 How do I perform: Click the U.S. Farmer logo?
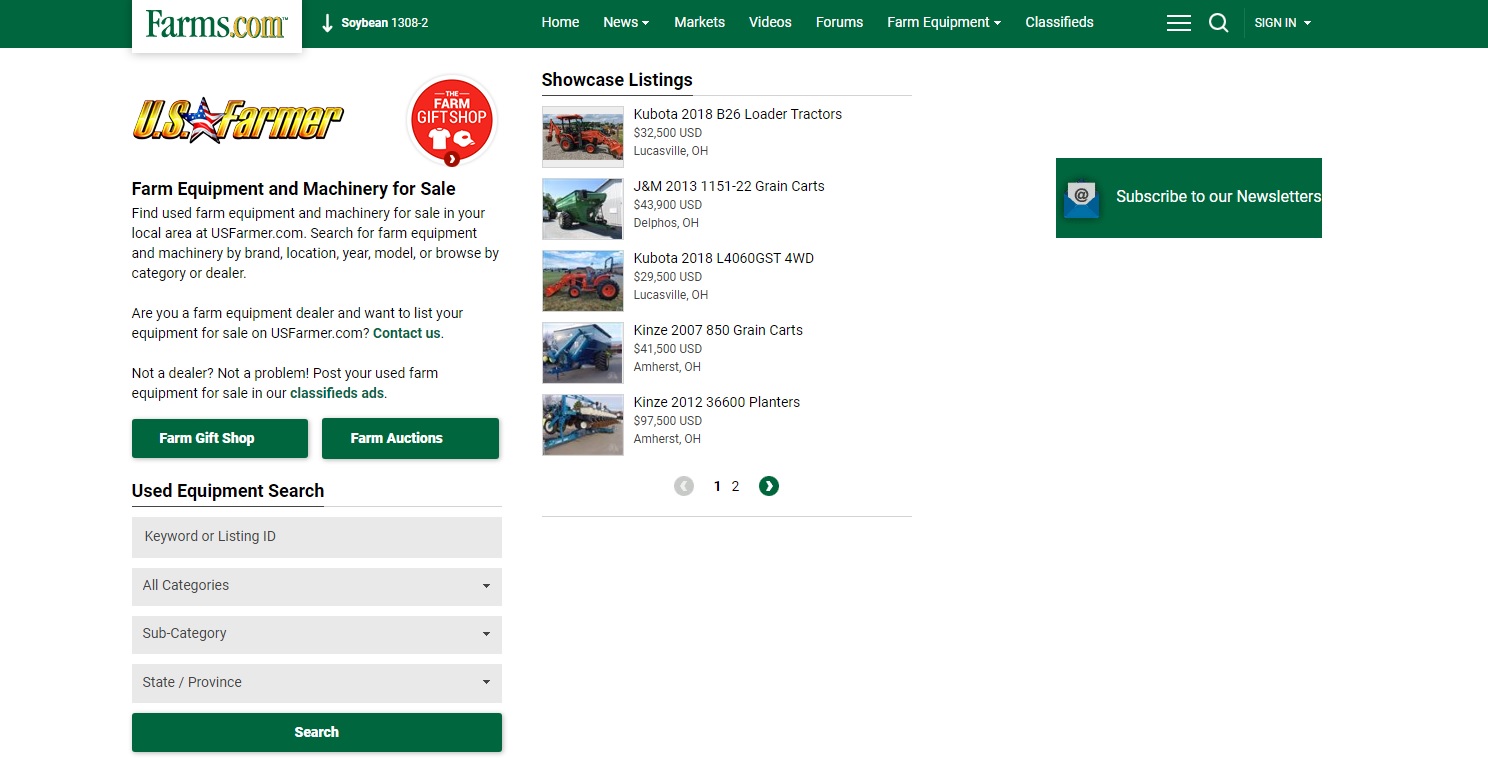pos(238,121)
